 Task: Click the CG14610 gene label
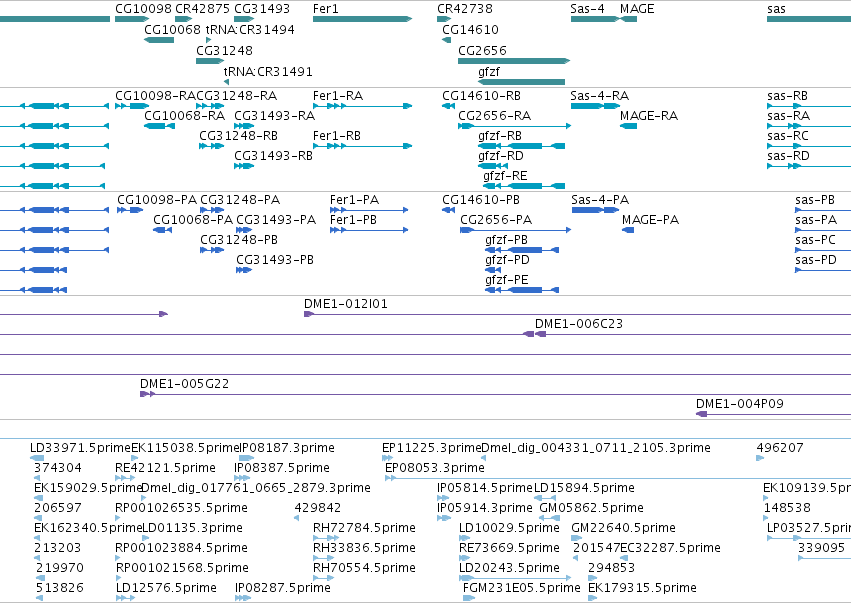tap(471, 29)
